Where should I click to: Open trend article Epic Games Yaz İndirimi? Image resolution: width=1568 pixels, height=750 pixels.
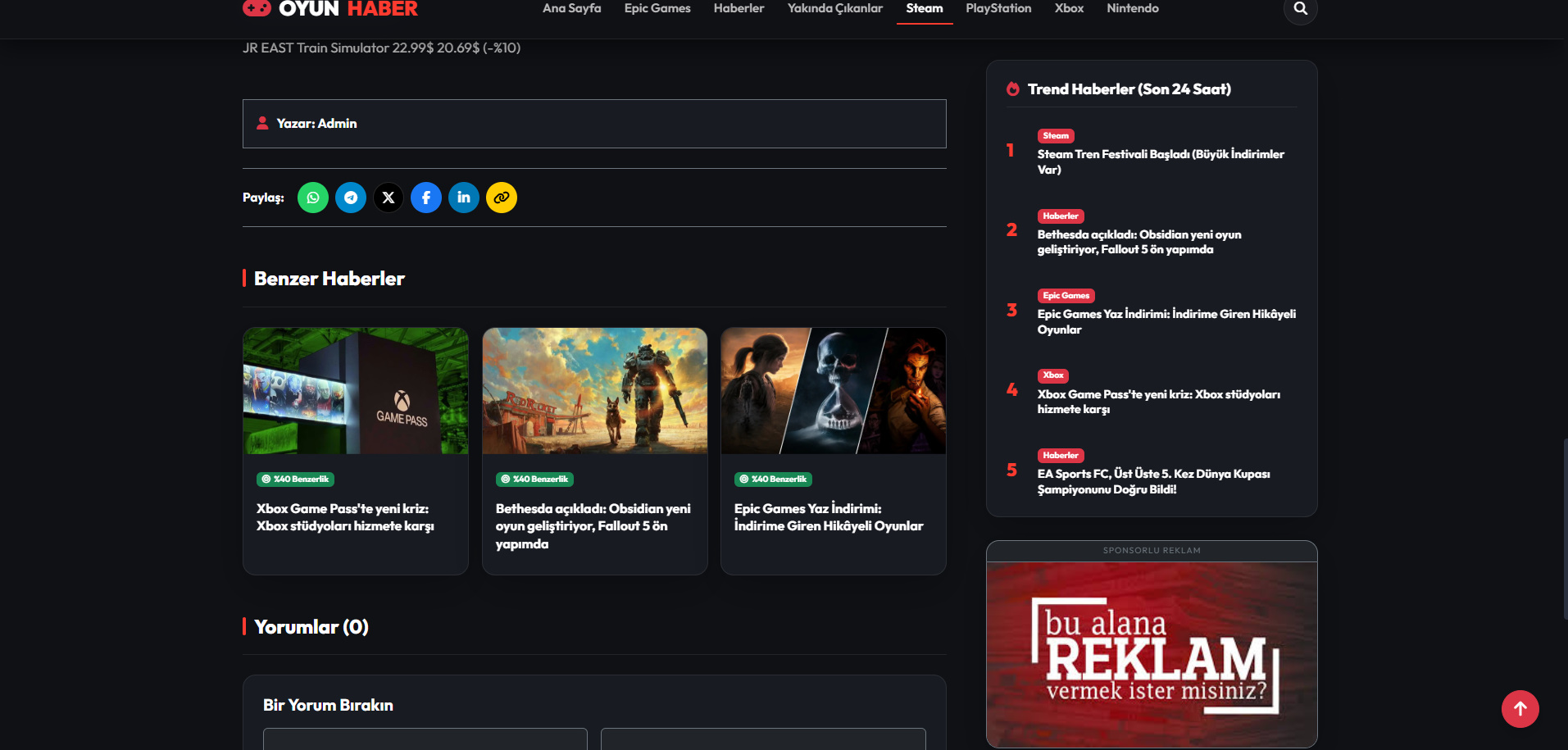pos(1166,321)
